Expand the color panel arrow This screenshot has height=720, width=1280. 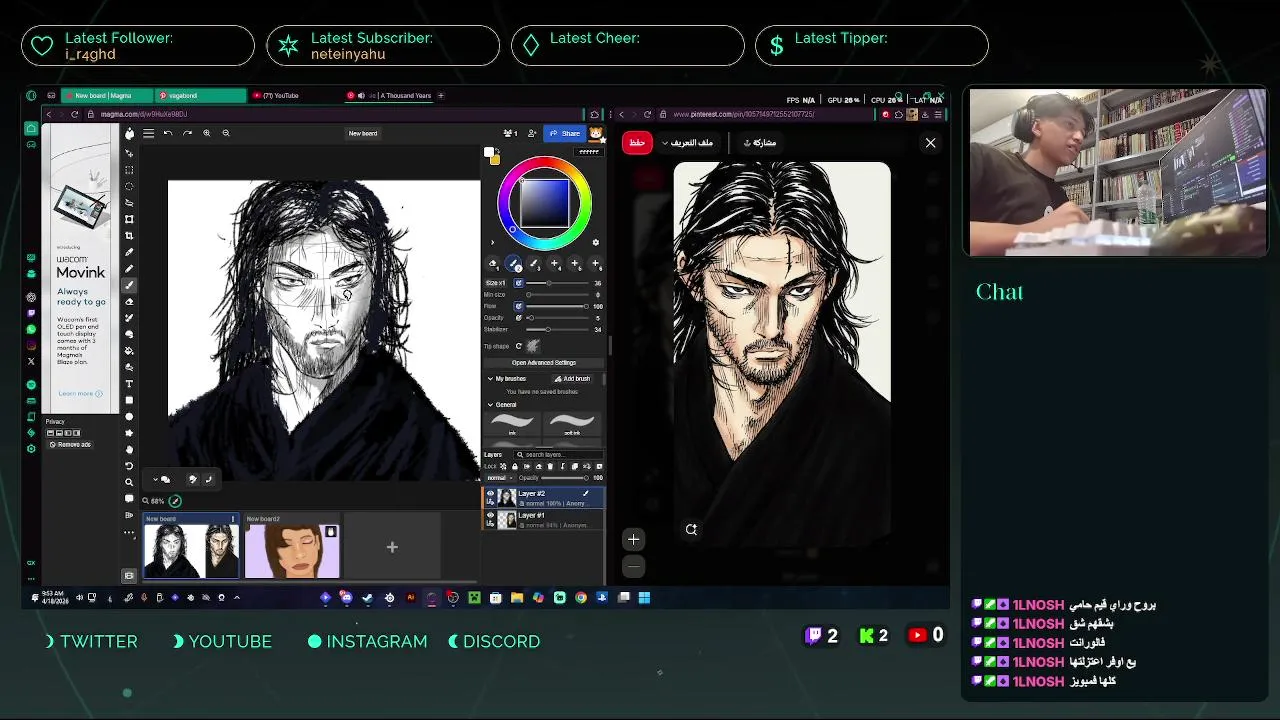(x=492, y=242)
